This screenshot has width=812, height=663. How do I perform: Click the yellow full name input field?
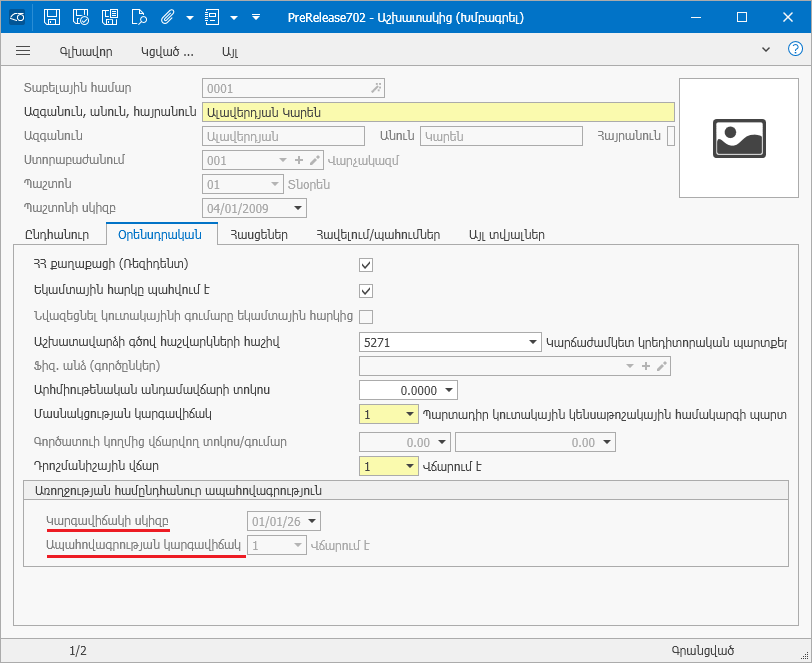(x=438, y=112)
